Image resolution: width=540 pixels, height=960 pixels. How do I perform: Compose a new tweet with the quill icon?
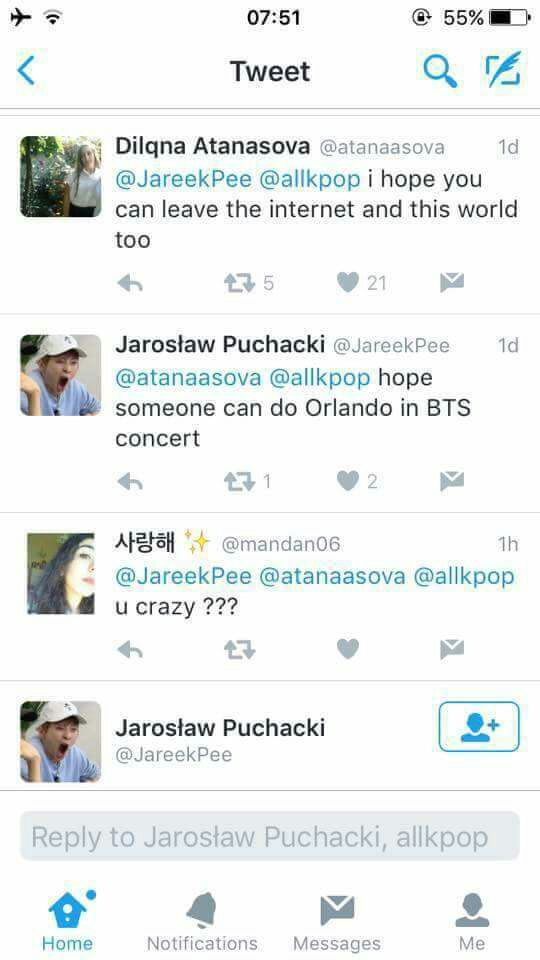click(x=503, y=69)
